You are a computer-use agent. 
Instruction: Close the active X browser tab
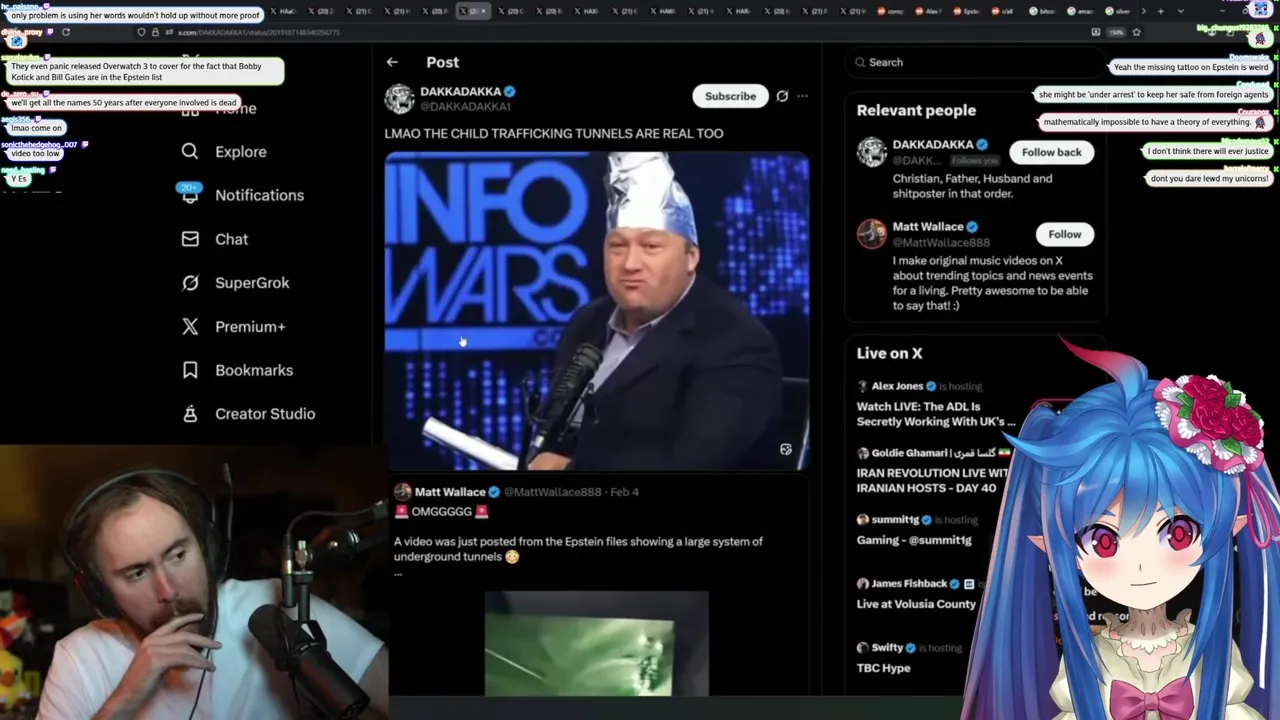[x=484, y=11]
